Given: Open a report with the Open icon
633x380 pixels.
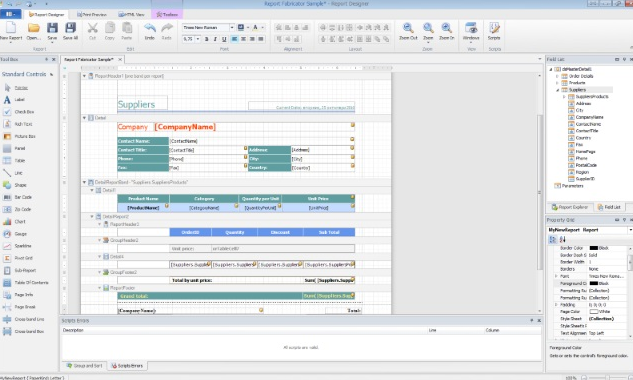Looking at the screenshot, I should tap(34, 27).
